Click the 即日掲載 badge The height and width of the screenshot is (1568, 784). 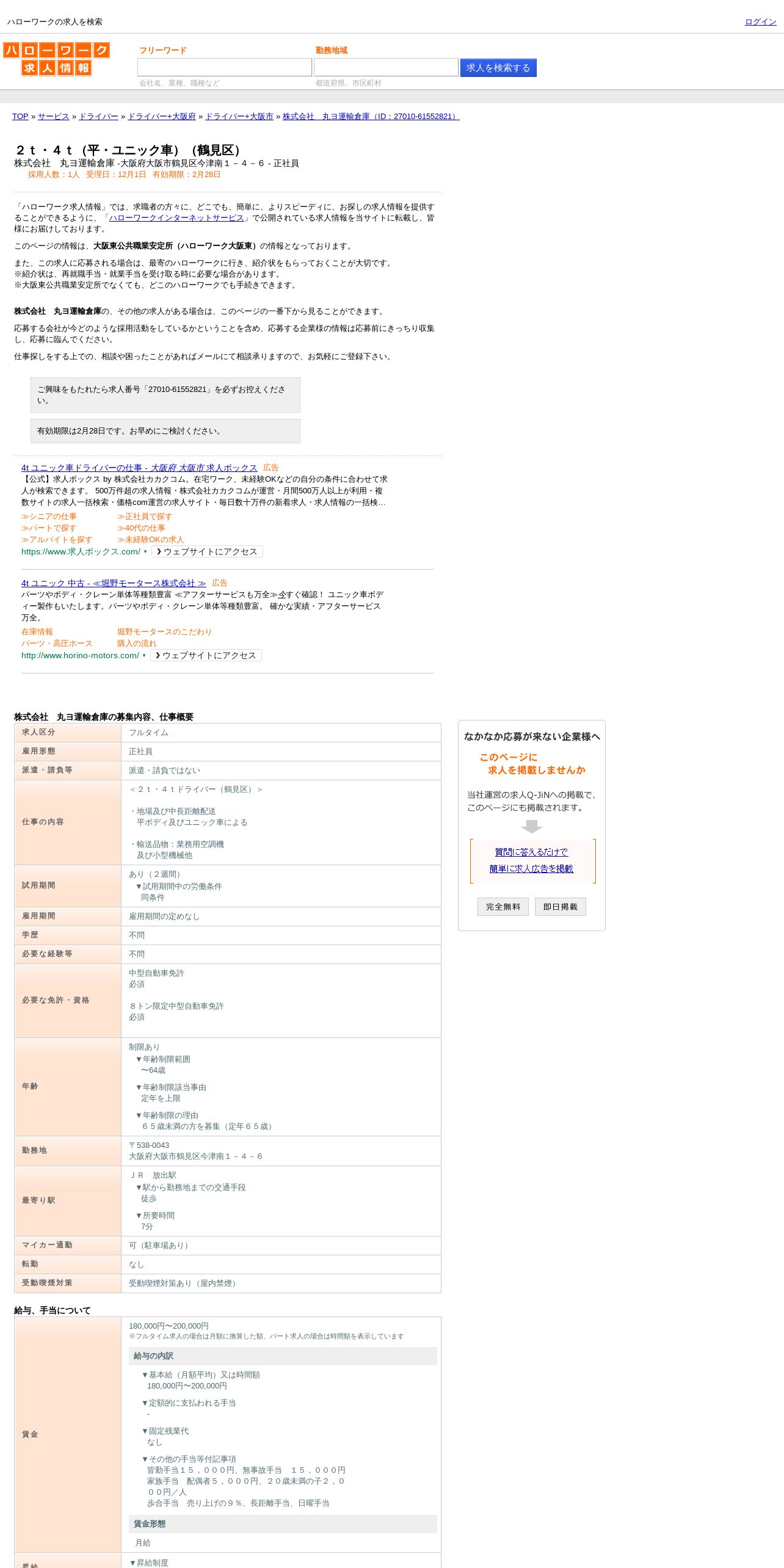coord(561,907)
